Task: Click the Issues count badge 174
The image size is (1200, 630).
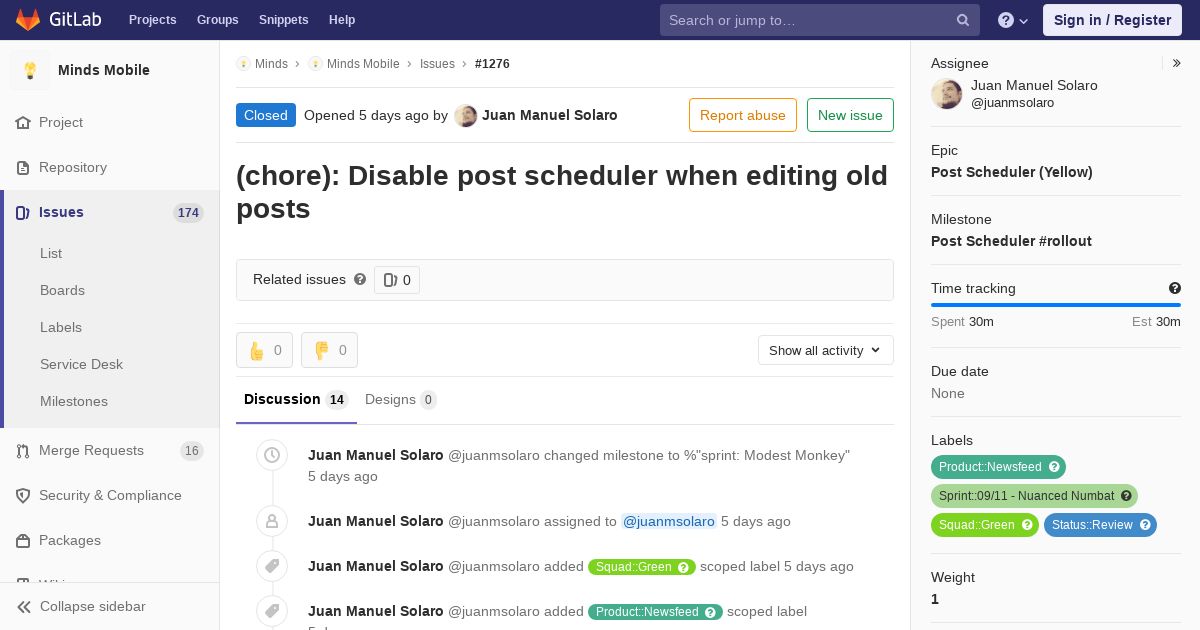Action: tap(188, 213)
